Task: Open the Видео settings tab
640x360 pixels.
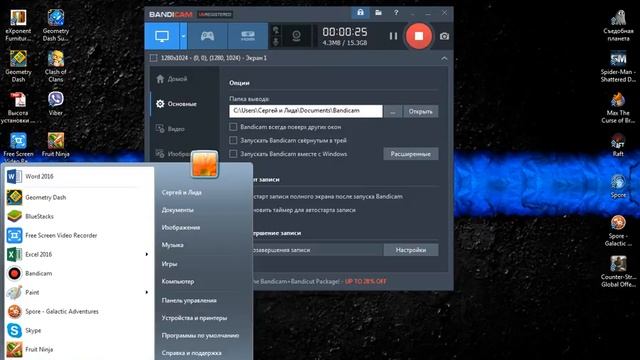Action: click(170, 129)
